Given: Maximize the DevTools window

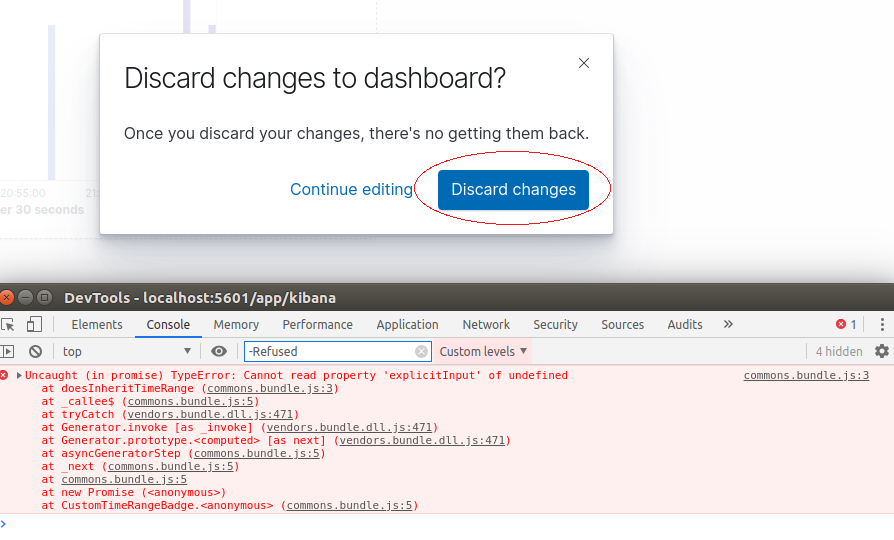Looking at the screenshot, I should tap(44, 298).
